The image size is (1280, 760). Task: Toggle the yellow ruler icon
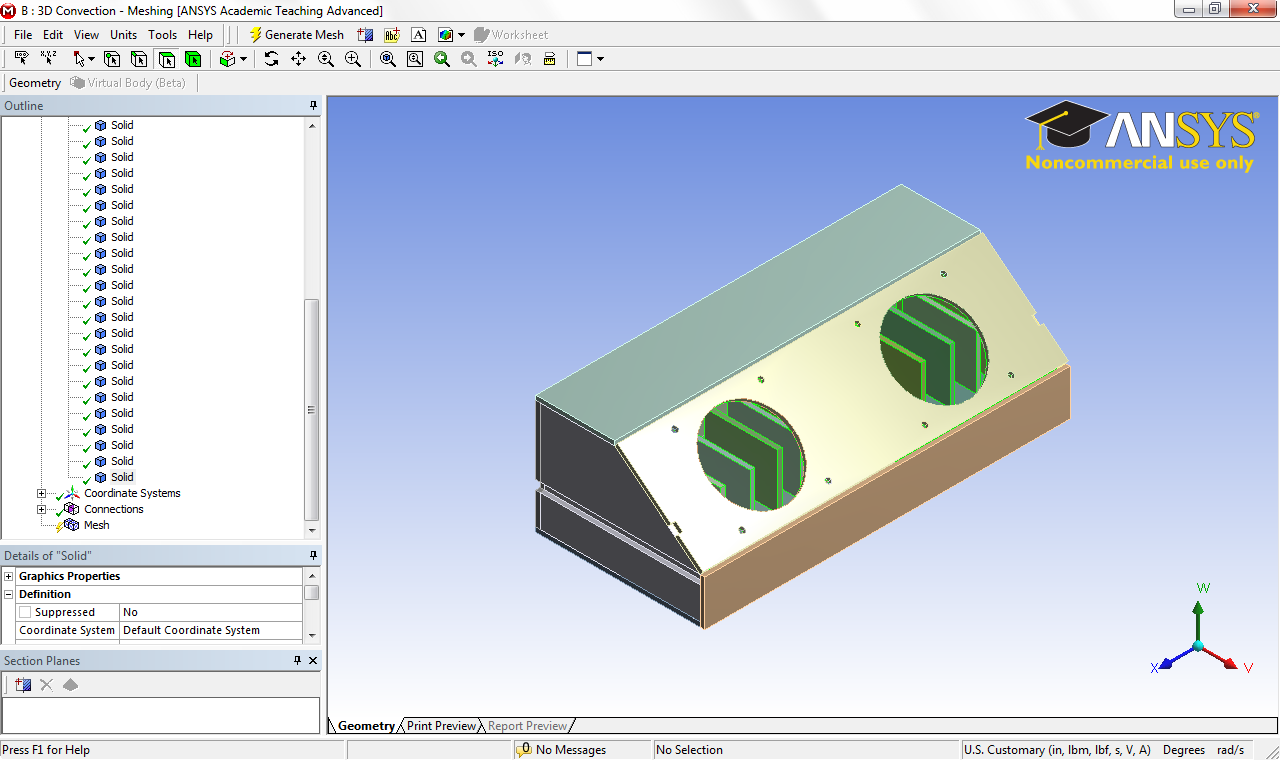click(x=549, y=59)
